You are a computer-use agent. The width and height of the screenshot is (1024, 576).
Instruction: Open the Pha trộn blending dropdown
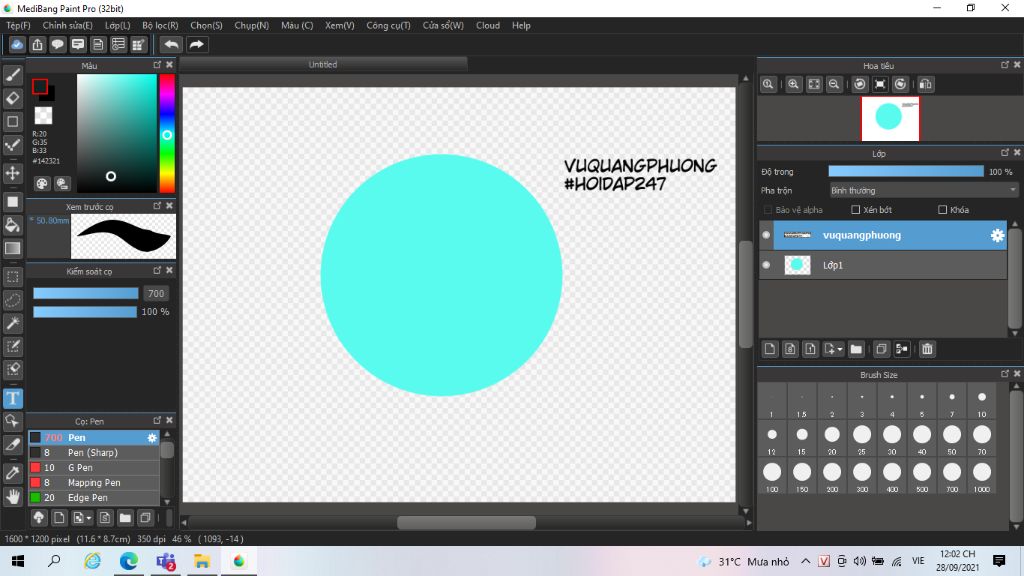coord(923,190)
